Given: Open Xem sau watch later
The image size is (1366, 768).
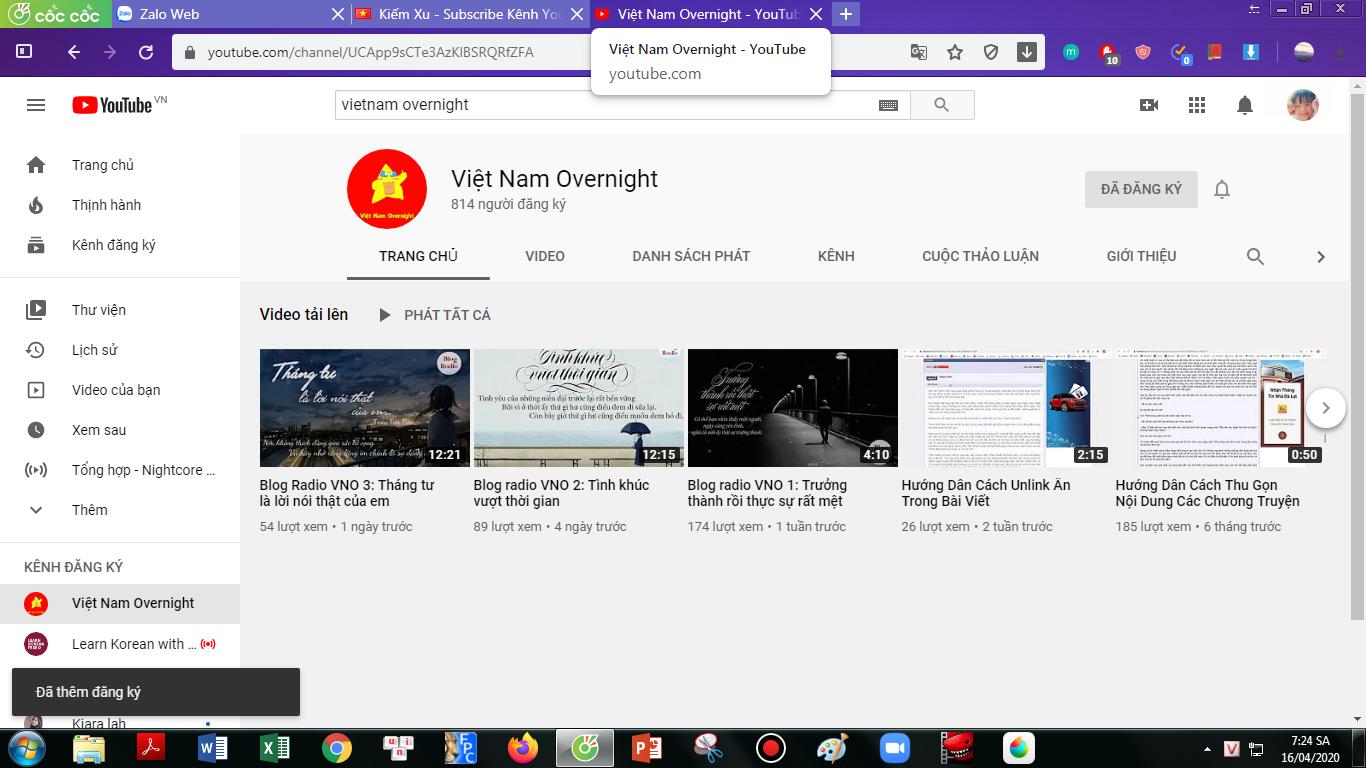Looking at the screenshot, I should click(x=120, y=430).
